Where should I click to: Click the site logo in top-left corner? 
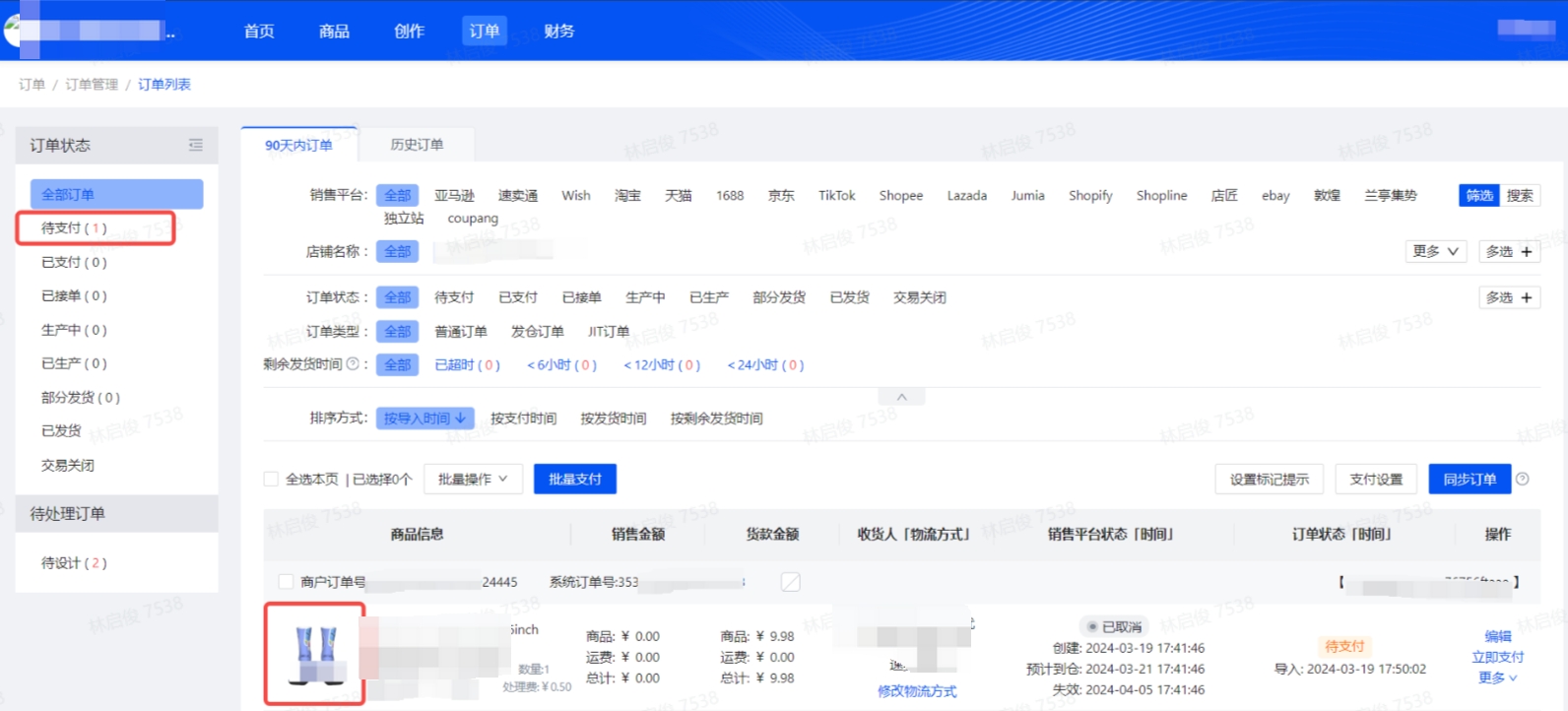12,31
